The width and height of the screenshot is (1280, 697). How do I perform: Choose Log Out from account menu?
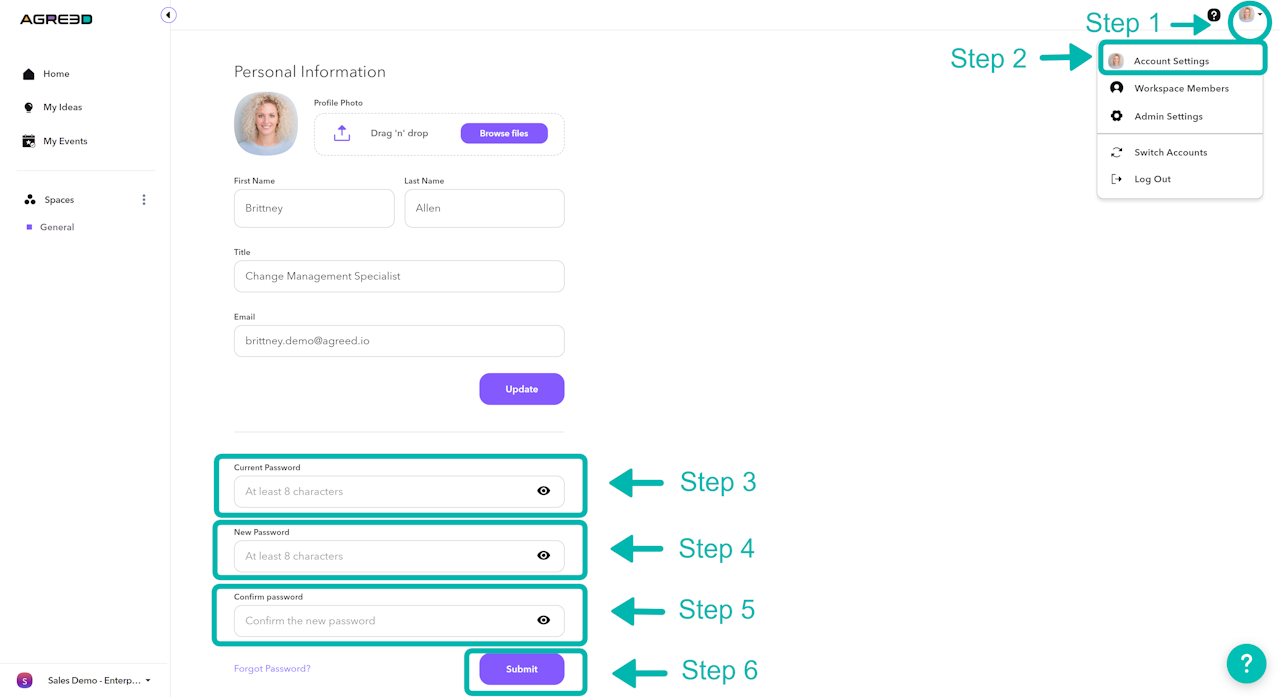pos(1152,179)
